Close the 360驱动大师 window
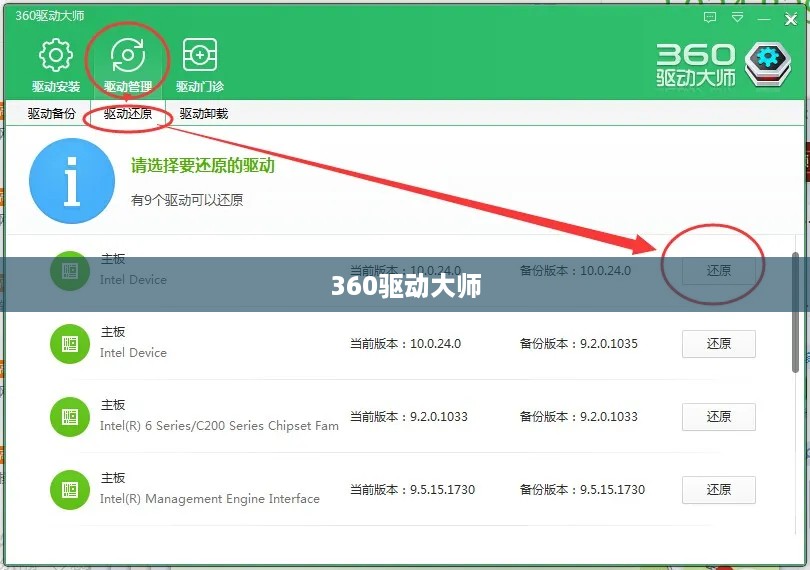810x570 pixels. click(x=790, y=20)
